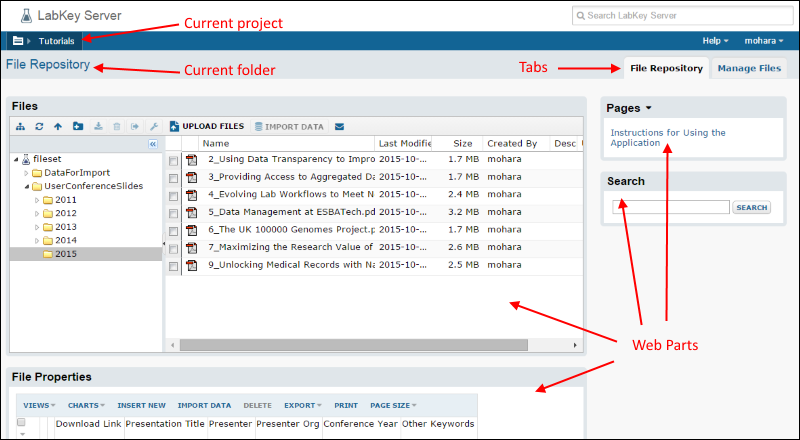Click the DataForImport folder icon
Image resolution: width=800 pixels, height=440 pixels.
pyautogui.click(x=37, y=173)
